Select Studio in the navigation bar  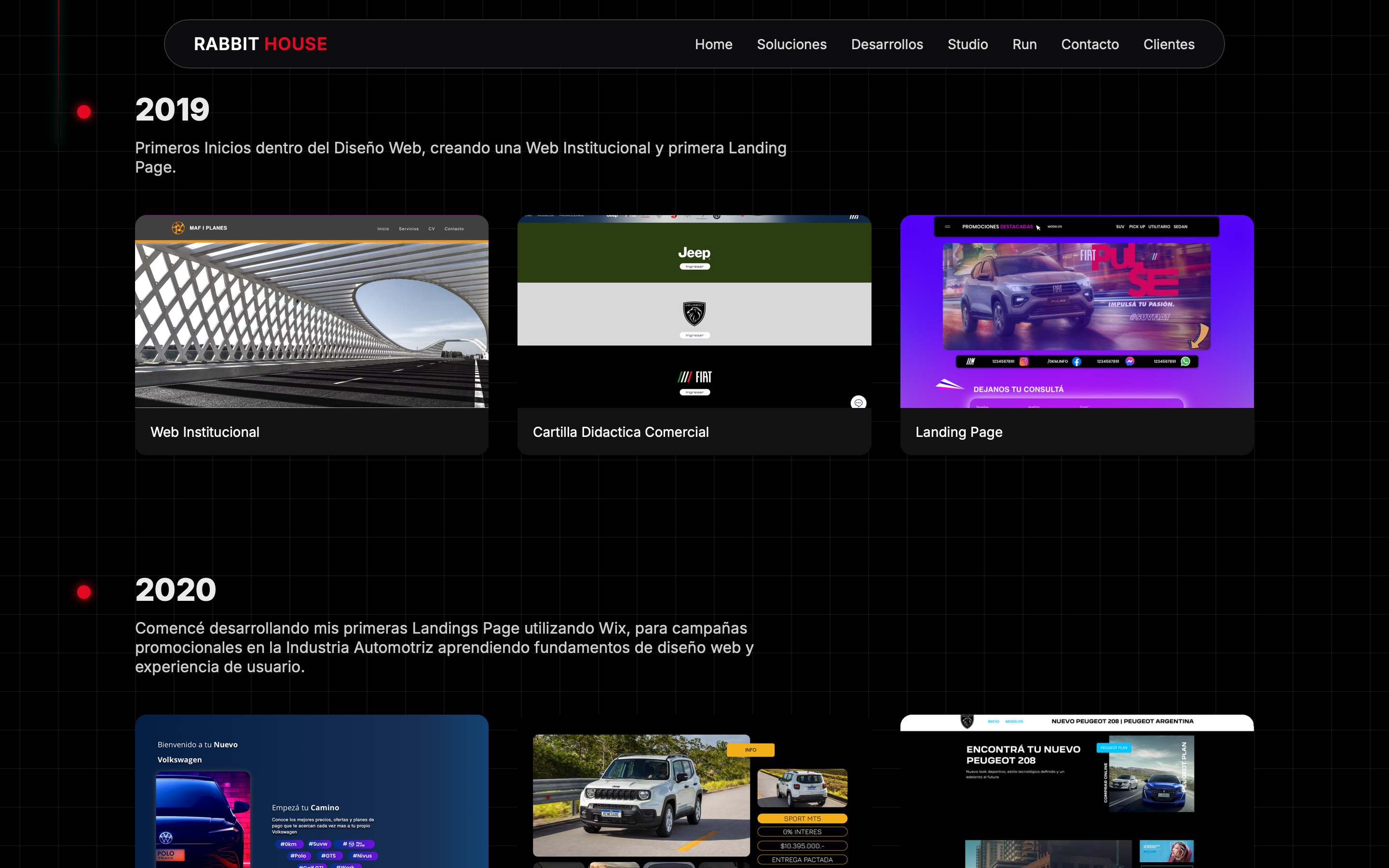tap(967, 44)
